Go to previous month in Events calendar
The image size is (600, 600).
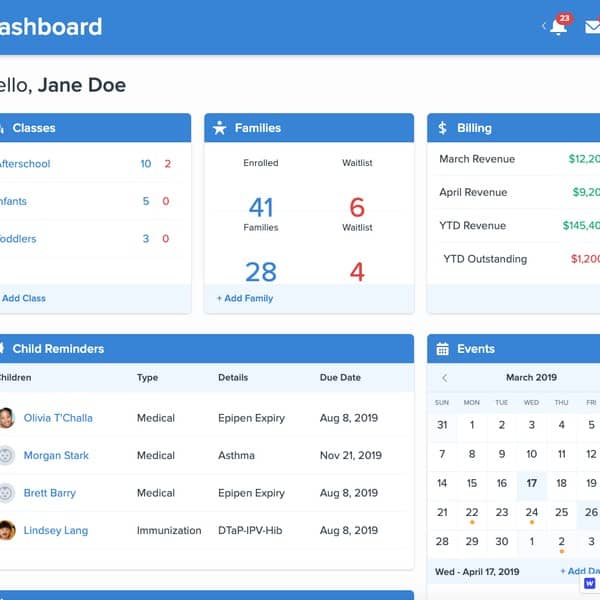pos(444,378)
